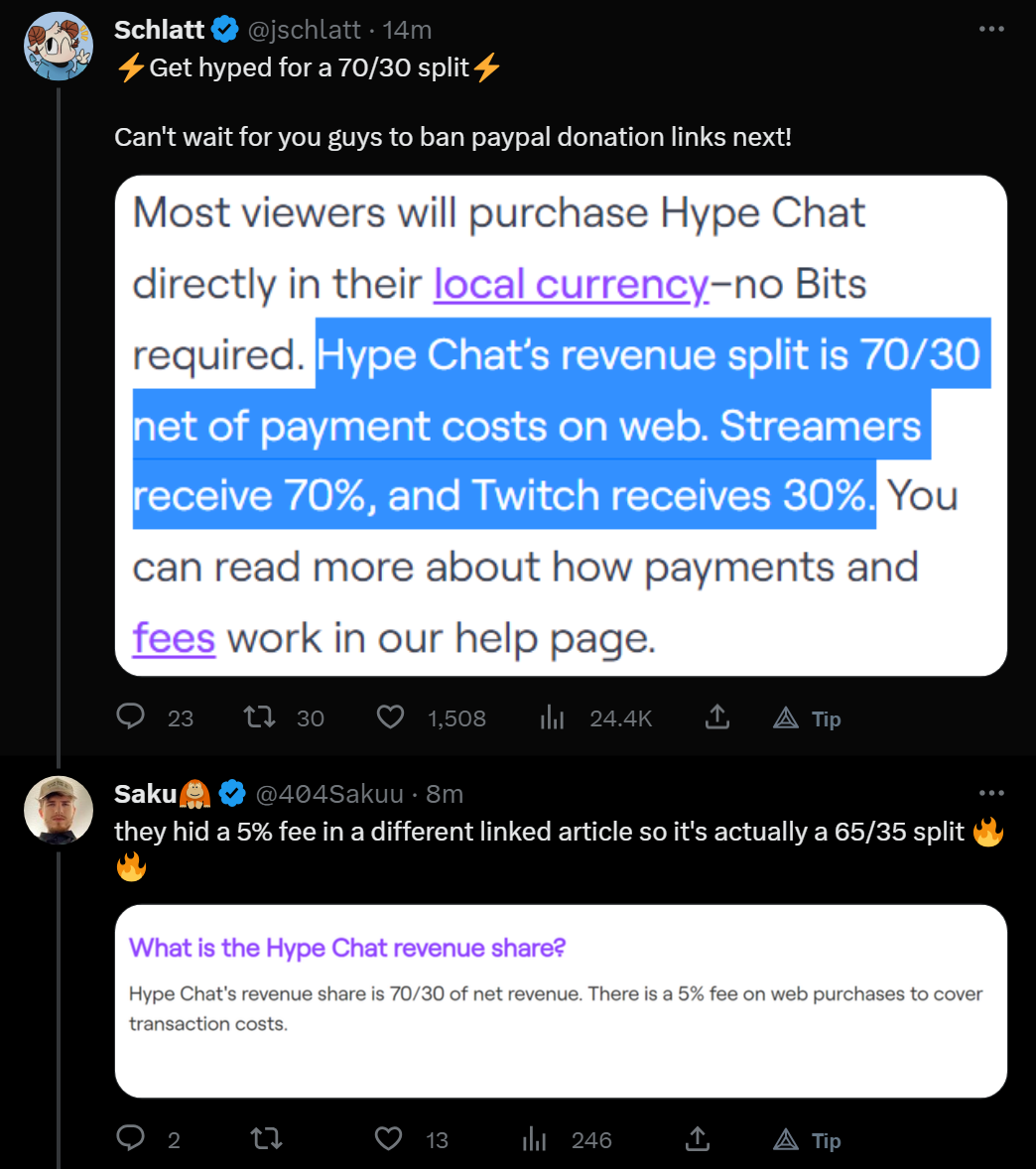The width and height of the screenshot is (1036, 1169).
Task: Like Saku's reply with 13 likes
Action: pyautogui.click(x=388, y=1138)
